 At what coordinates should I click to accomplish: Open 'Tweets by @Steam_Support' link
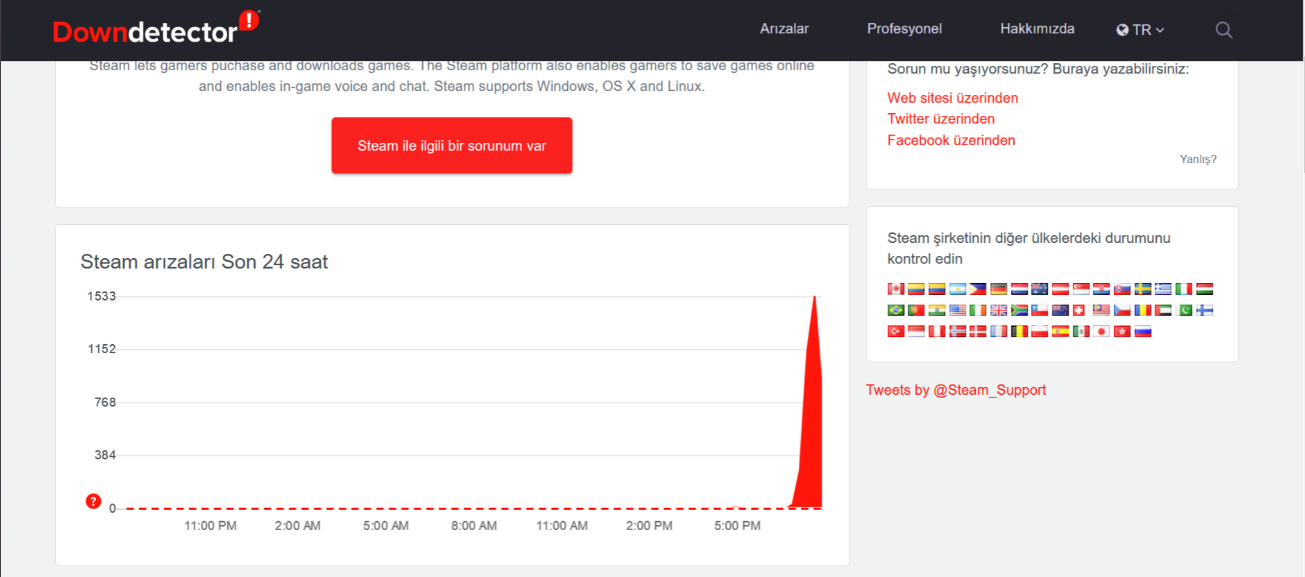956,390
